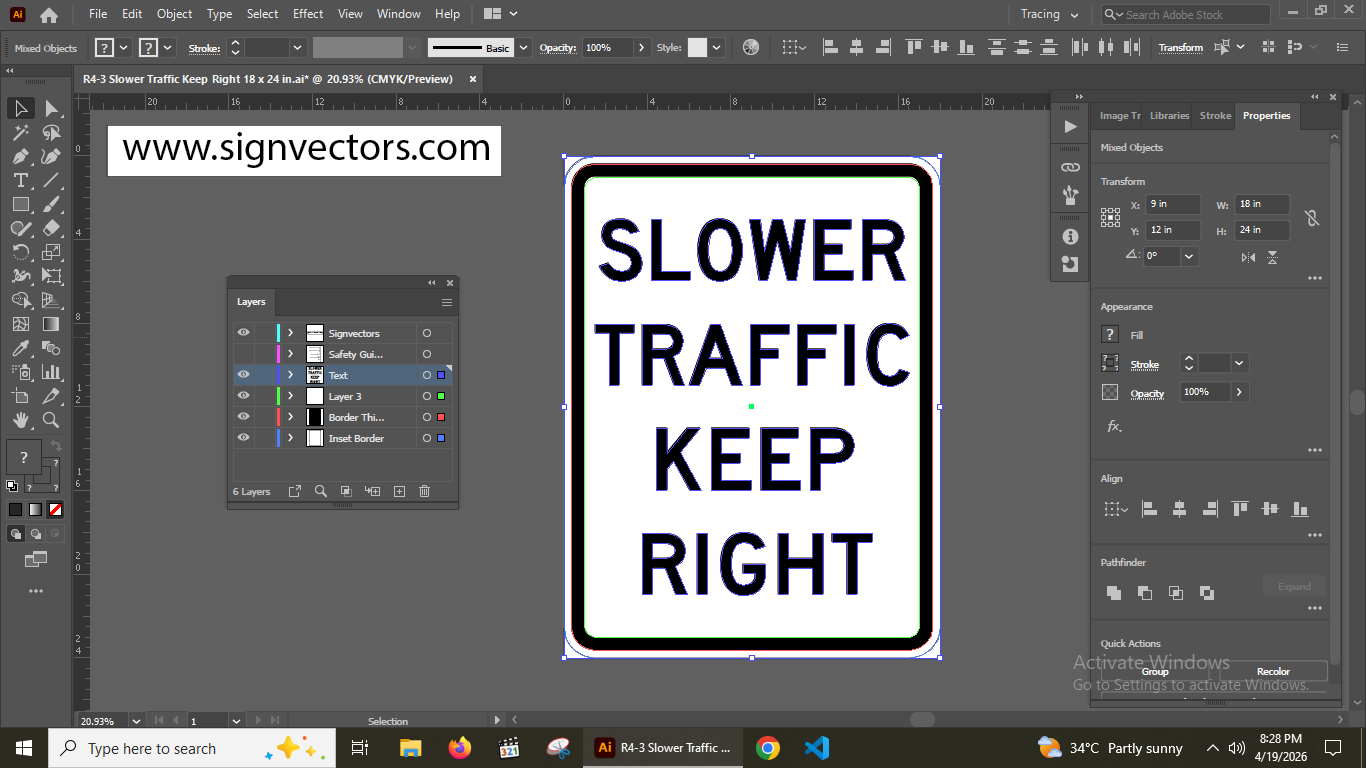Screen dimensions: 1366x768
Task: Click the Group quick action button
Action: (x=1154, y=671)
